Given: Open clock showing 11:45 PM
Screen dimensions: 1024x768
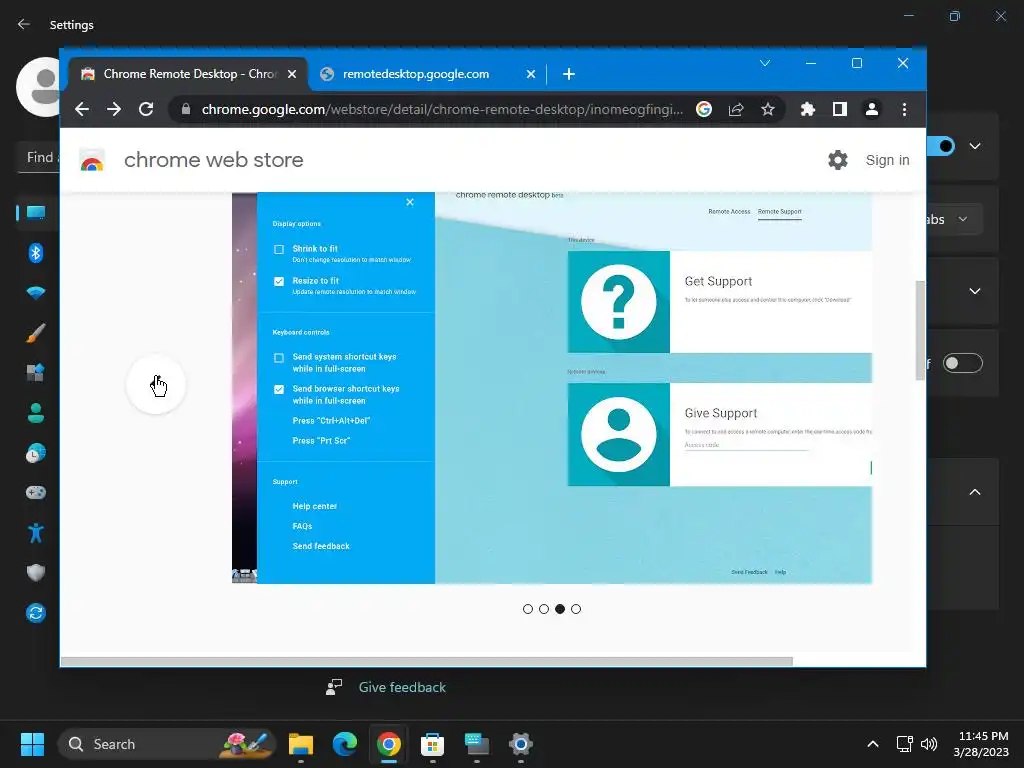Looking at the screenshot, I should tap(981, 744).
